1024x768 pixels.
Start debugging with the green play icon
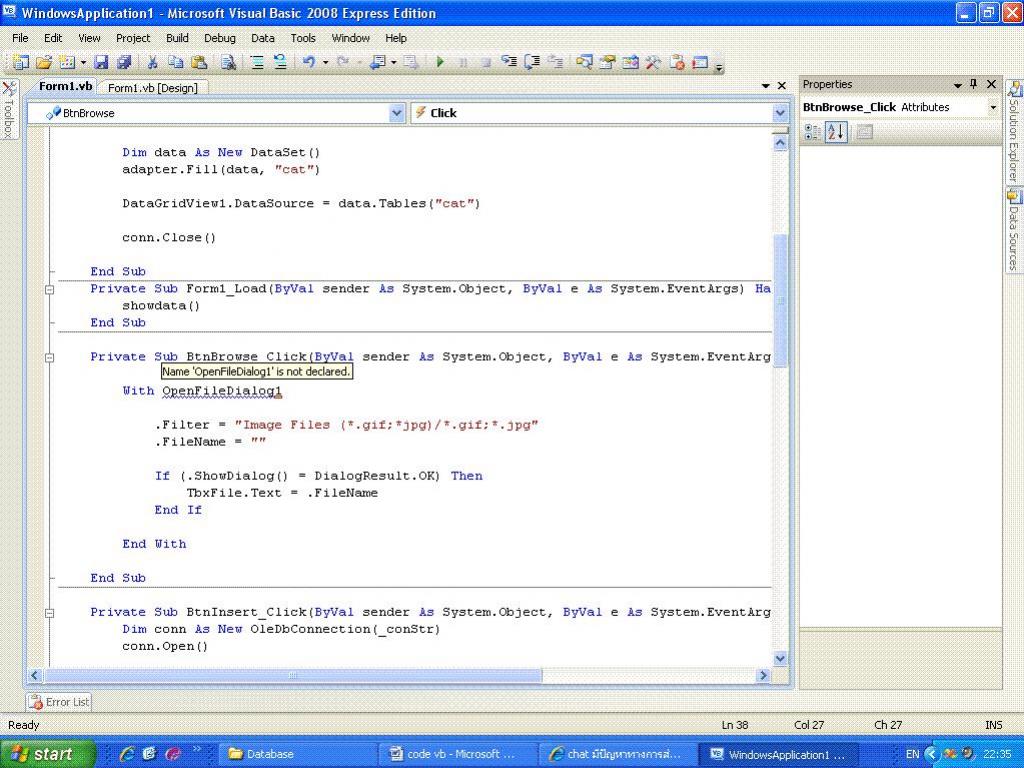point(440,62)
